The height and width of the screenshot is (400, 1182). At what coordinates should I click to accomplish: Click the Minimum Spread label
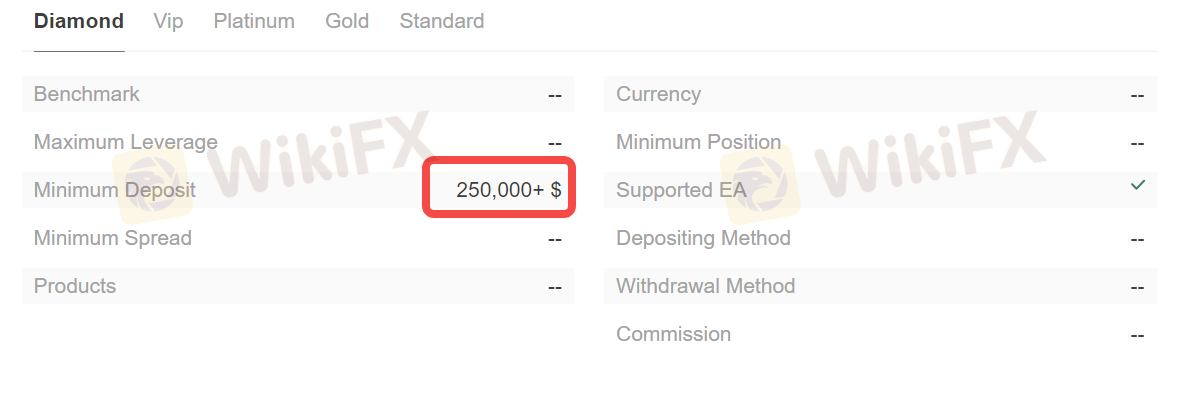point(113,238)
